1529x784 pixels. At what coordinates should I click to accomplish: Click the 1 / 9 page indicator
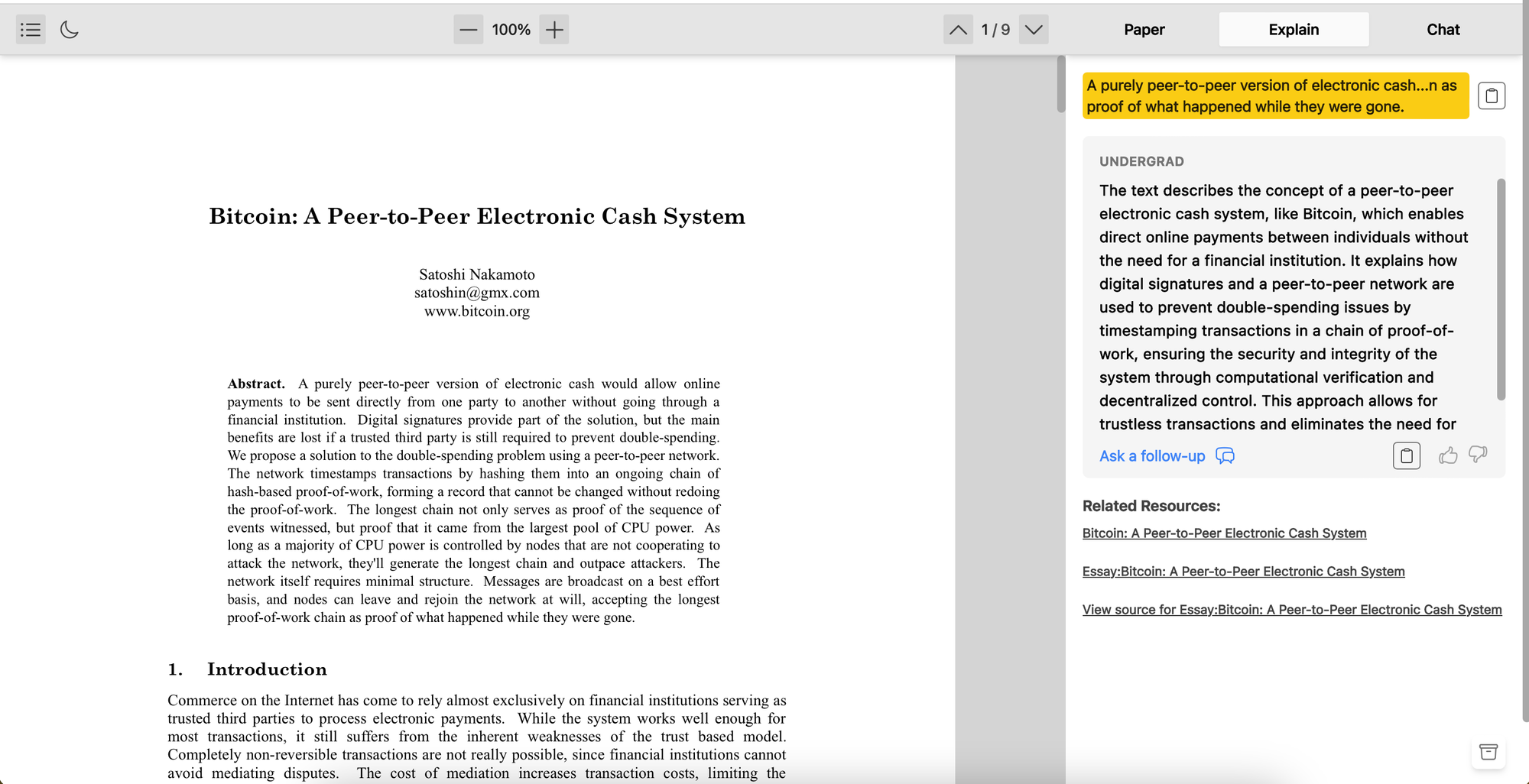tap(995, 30)
